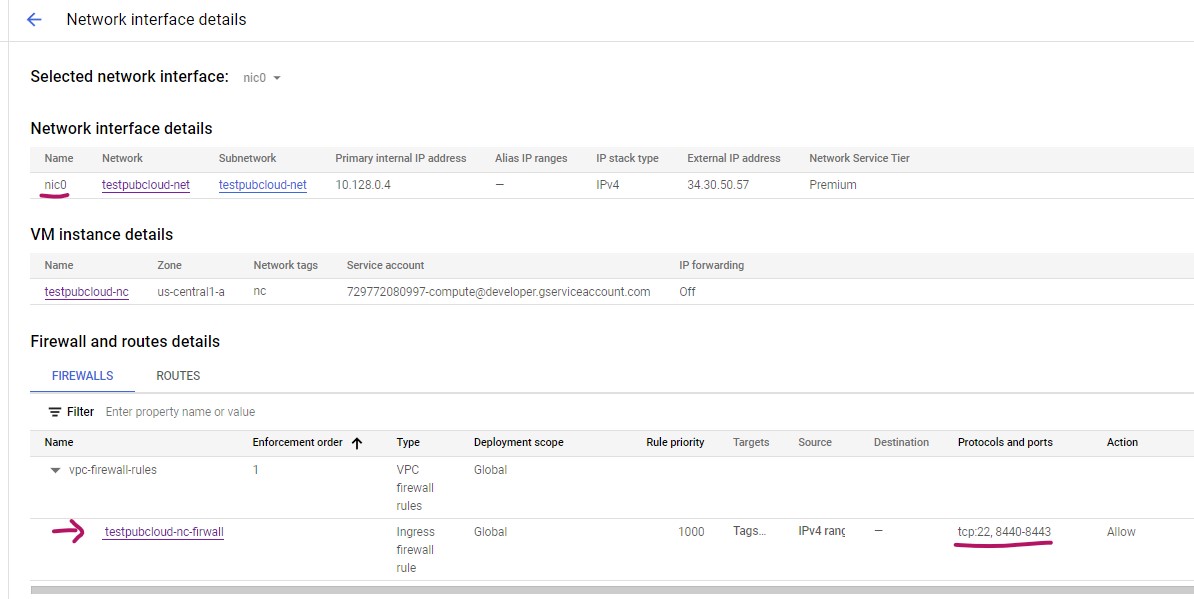Click the tcp:22, 8440-8443 ports cell

click(1004, 532)
